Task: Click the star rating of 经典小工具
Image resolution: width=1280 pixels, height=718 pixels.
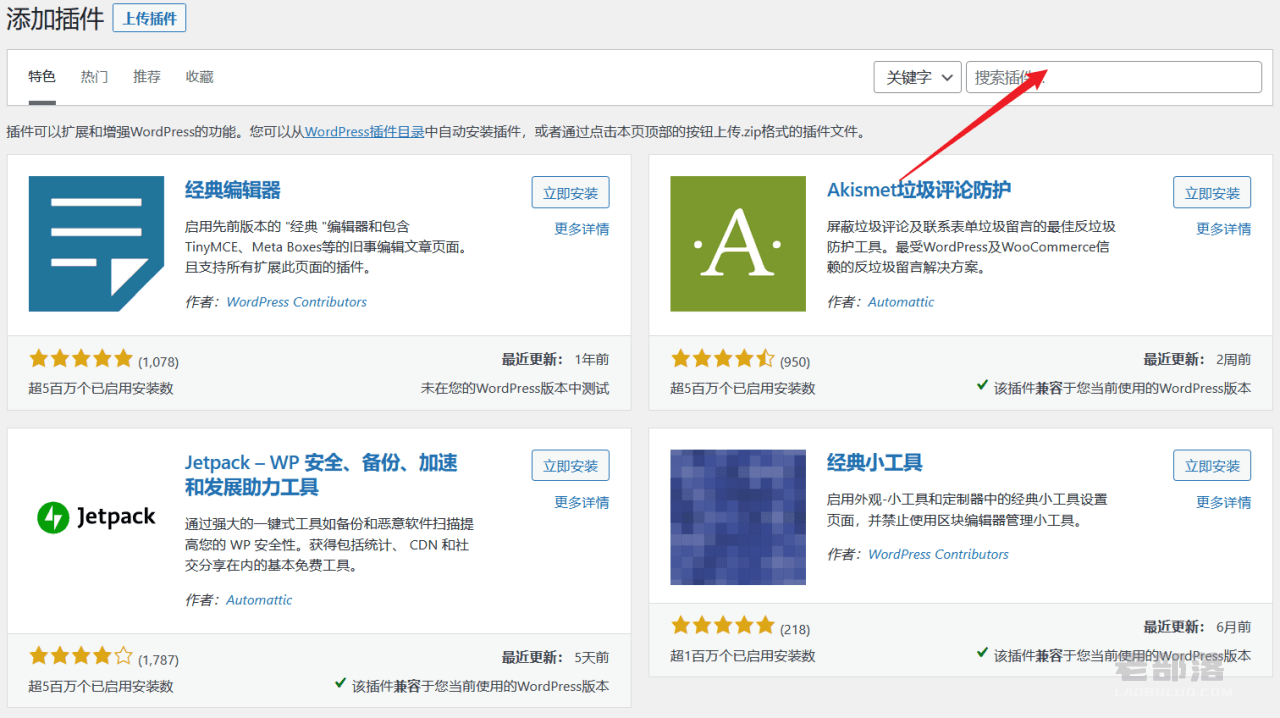Action: pyautogui.click(x=723, y=625)
